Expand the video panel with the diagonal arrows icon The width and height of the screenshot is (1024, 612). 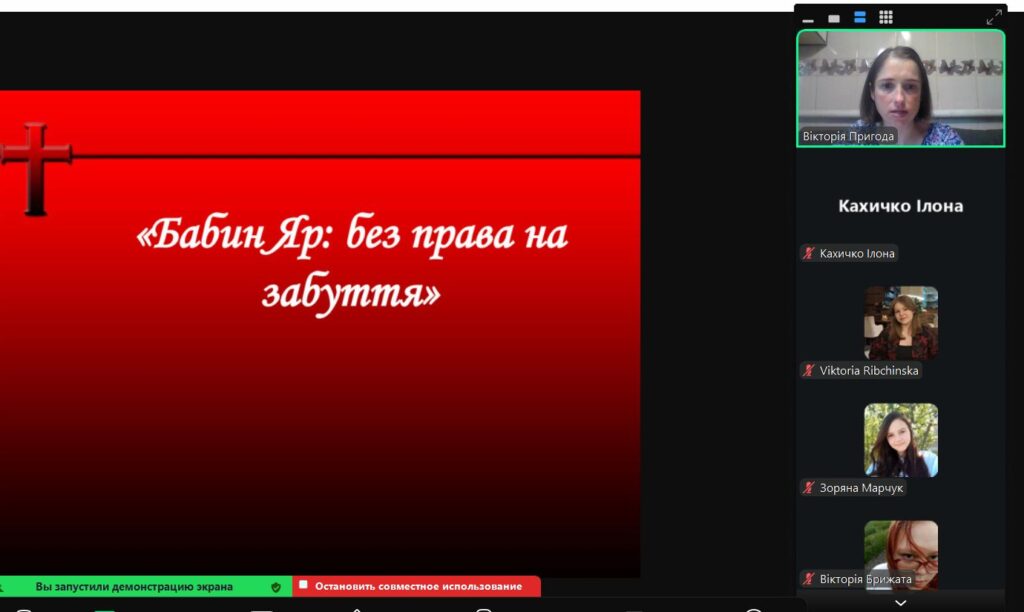tap(994, 17)
